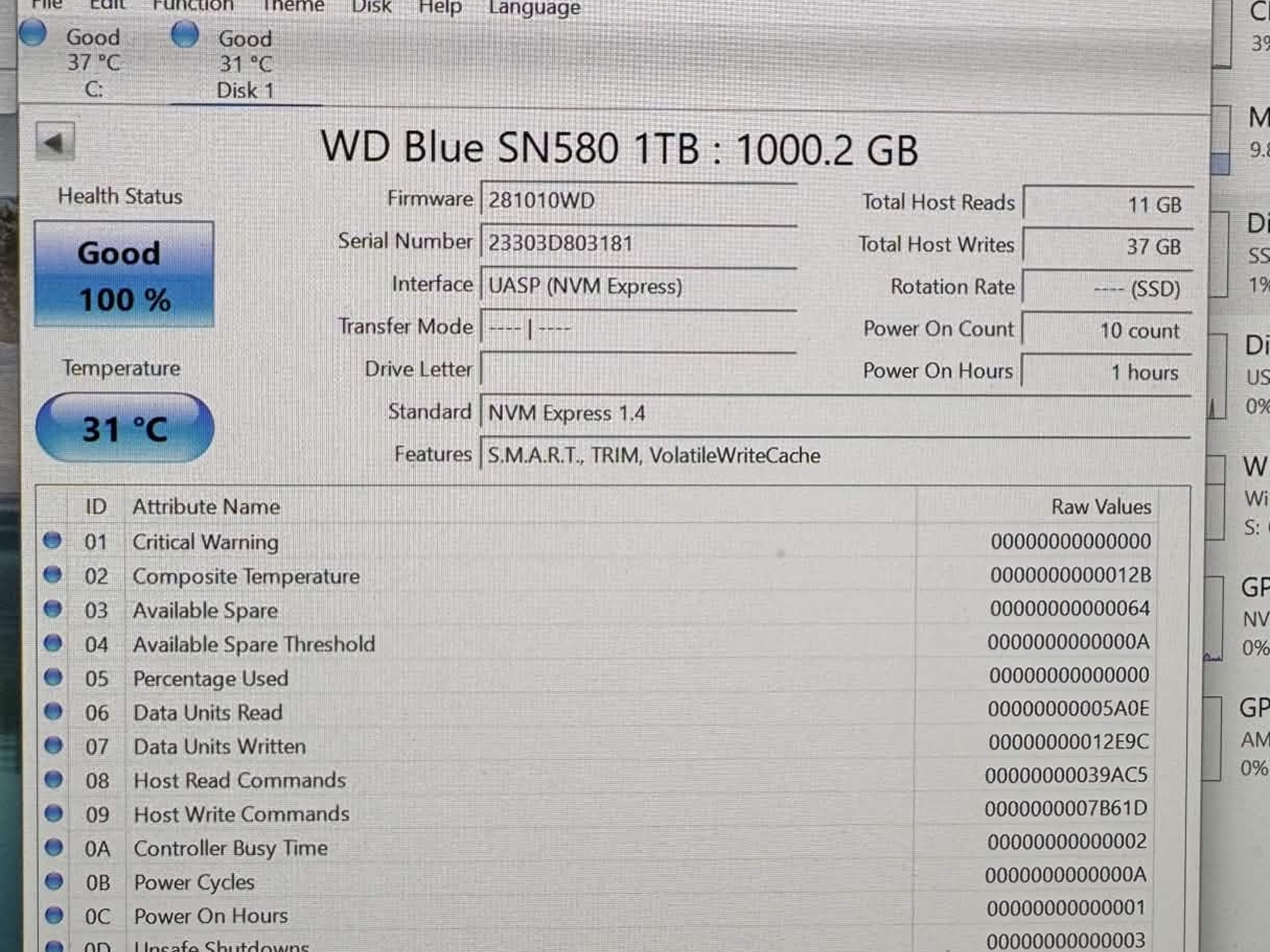Click raw value 00000000000064
Viewport: 1270px width, 952px height.
coord(1070,609)
